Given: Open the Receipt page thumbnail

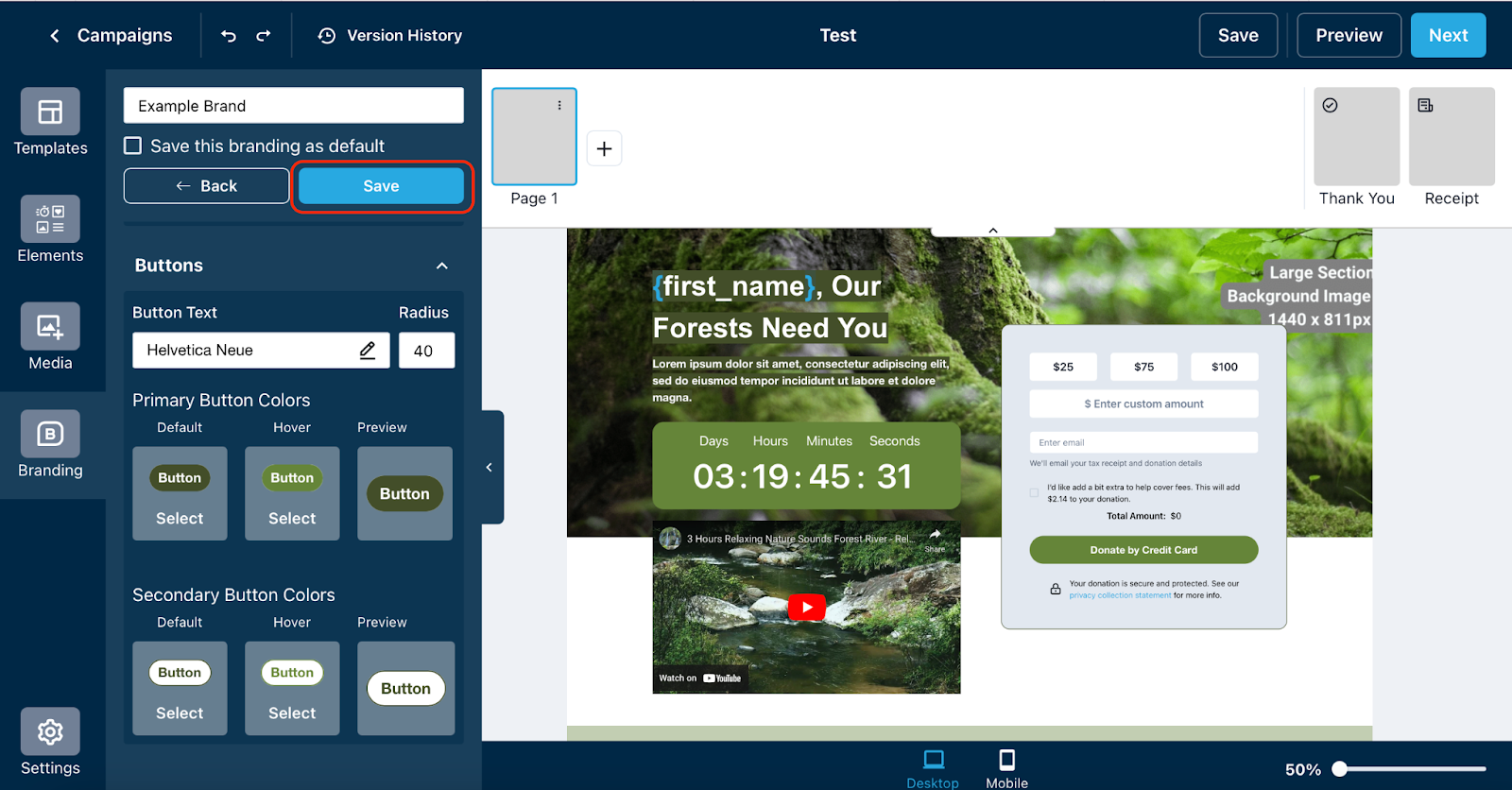Looking at the screenshot, I should tap(1452, 137).
